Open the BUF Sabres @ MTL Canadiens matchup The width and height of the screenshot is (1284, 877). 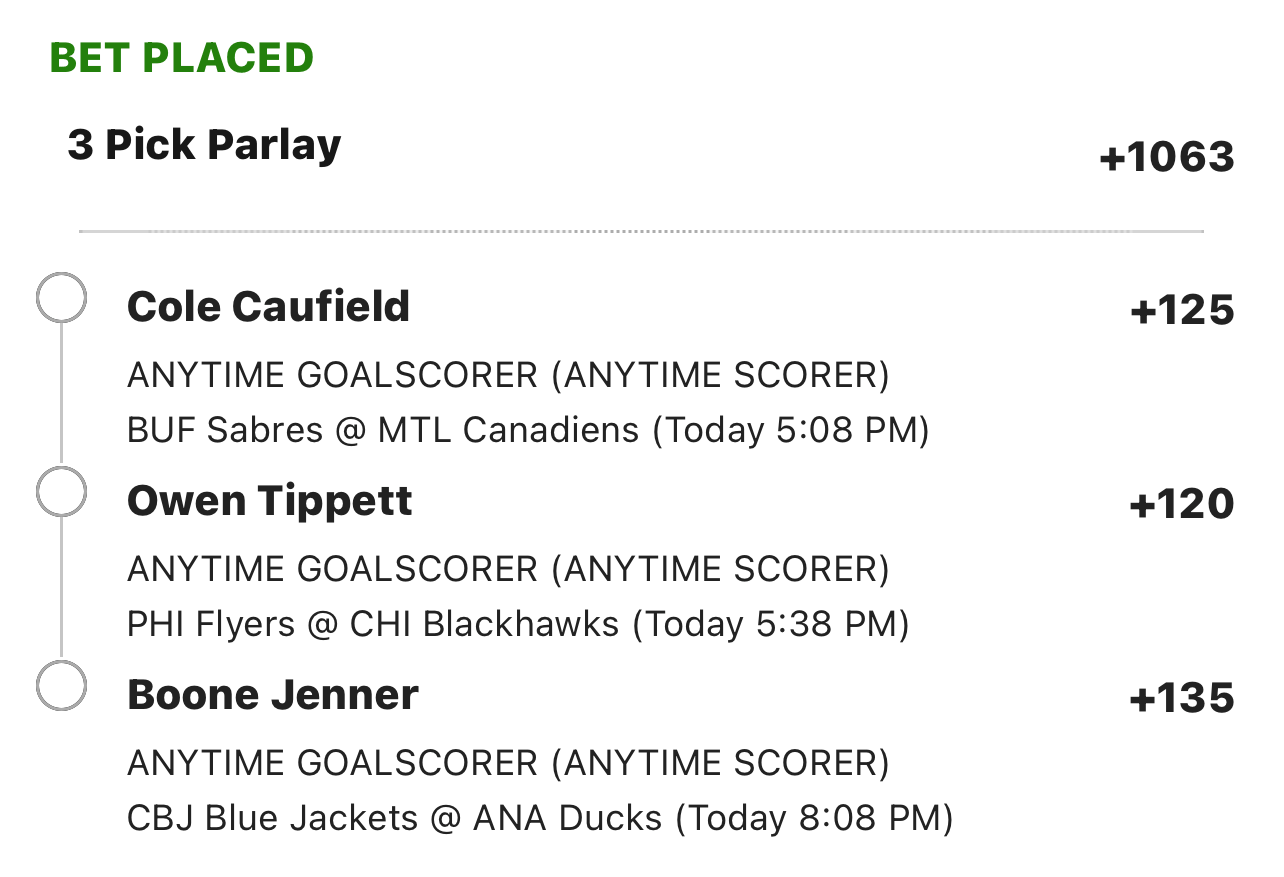pos(383,430)
